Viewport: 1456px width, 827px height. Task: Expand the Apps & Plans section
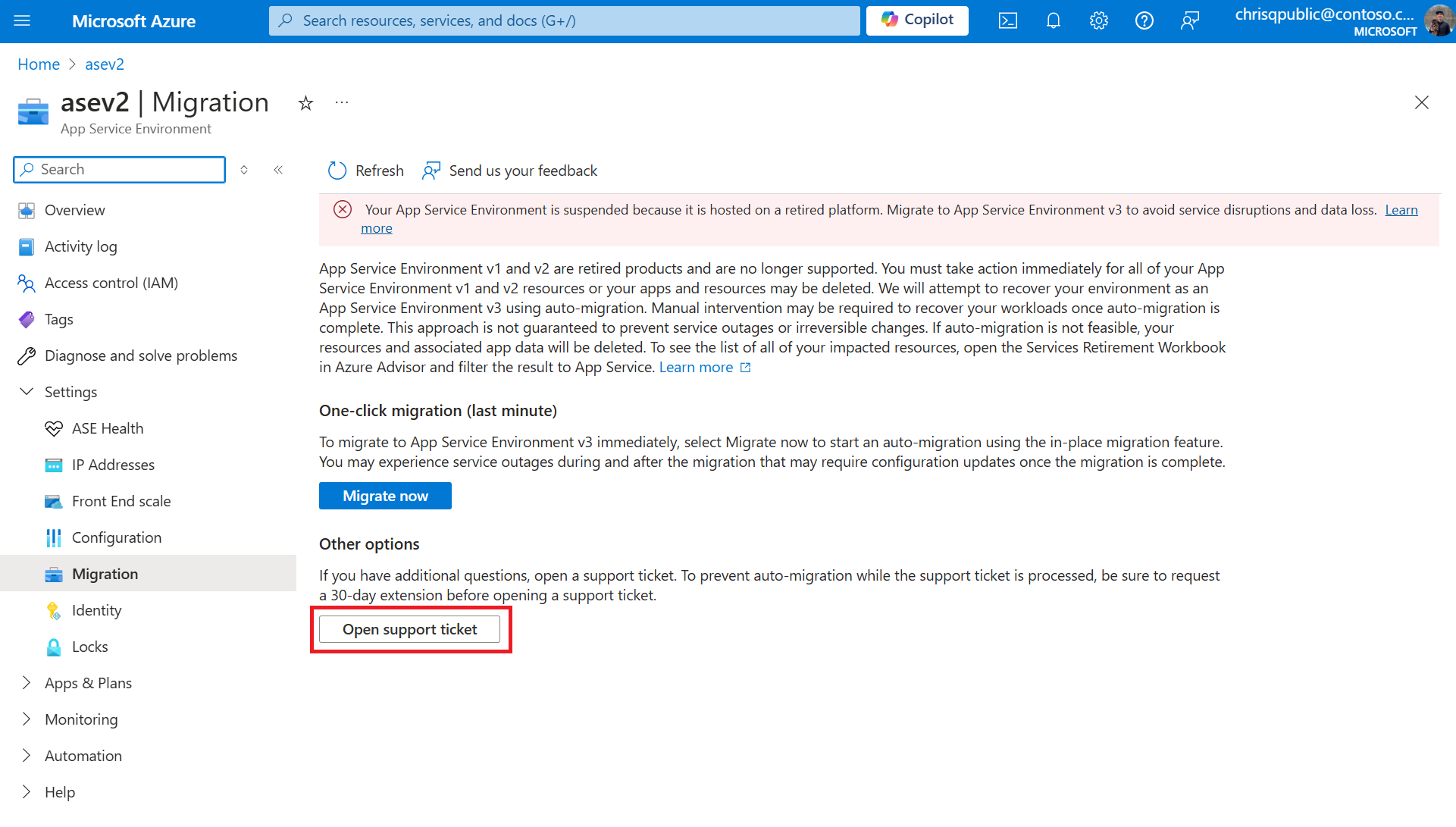(x=27, y=683)
